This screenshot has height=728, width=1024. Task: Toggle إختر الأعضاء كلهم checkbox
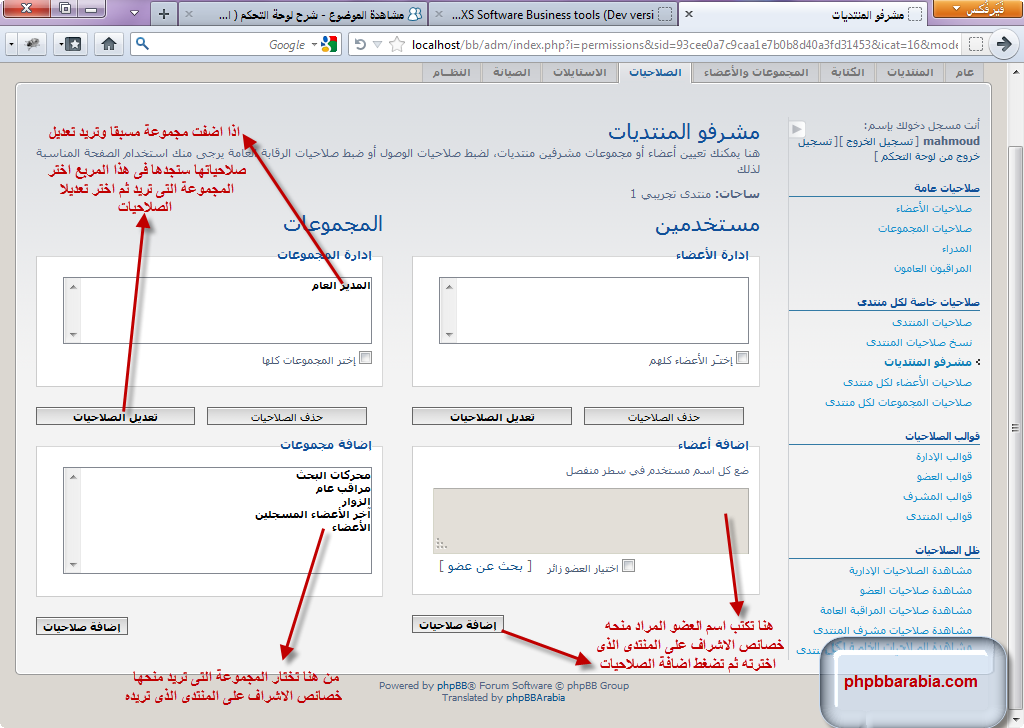(743, 358)
